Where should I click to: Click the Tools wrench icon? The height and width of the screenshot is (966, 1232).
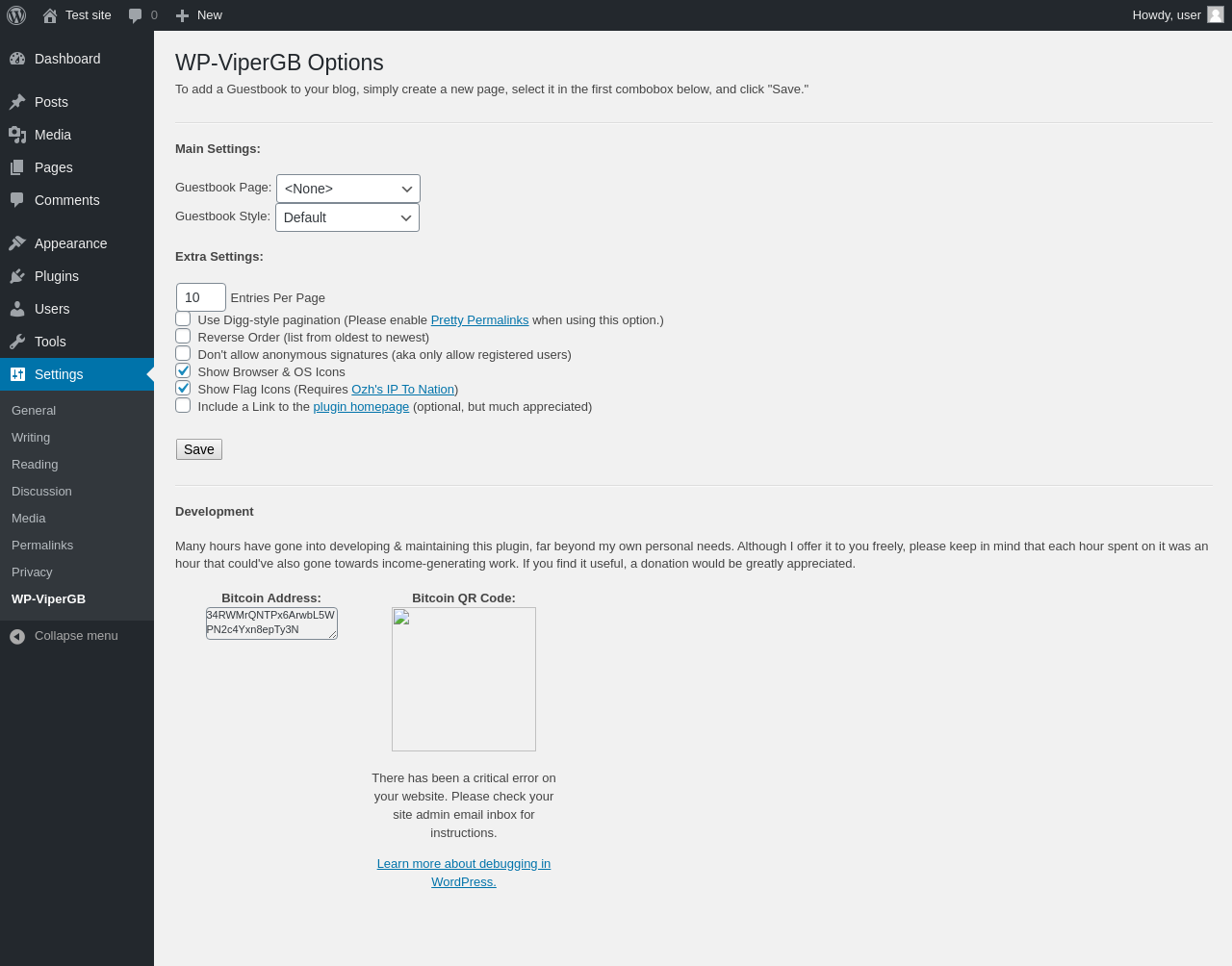(17, 342)
